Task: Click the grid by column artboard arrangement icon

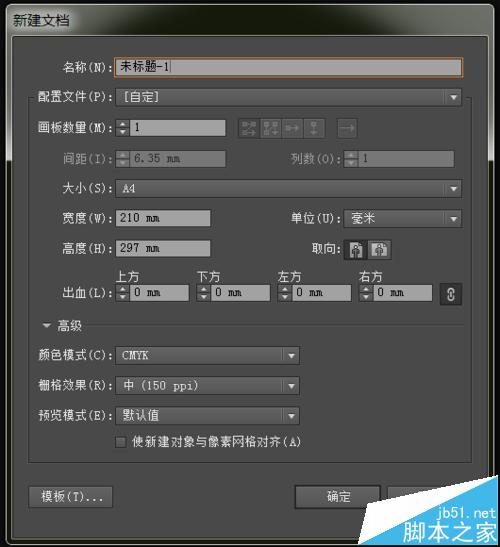Action: click(271, 128)
